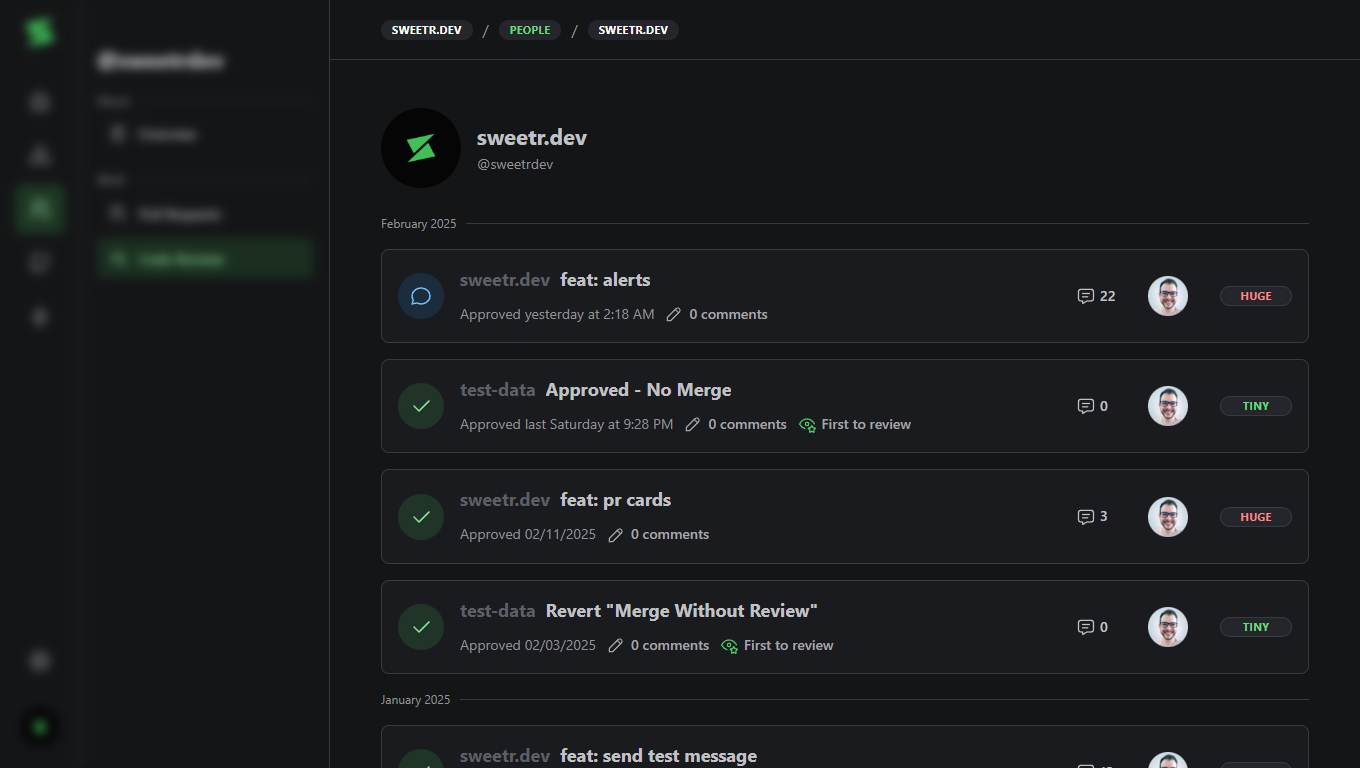Click the approved checkmark icon on feat: pr cards
Image resolution: width=1360 pixels, height=768 pixels.
(x=421, y=517)
